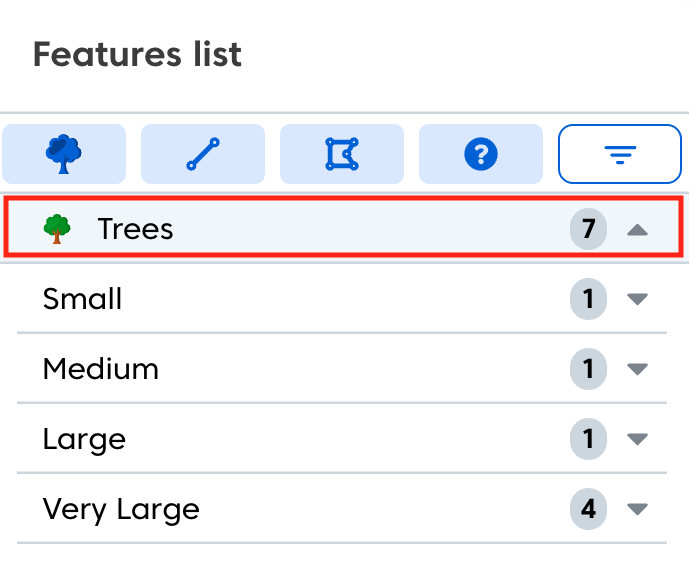Select the Very Large row label
The height and width of the screenshot is (573, 689).
(x=121, y=509)
